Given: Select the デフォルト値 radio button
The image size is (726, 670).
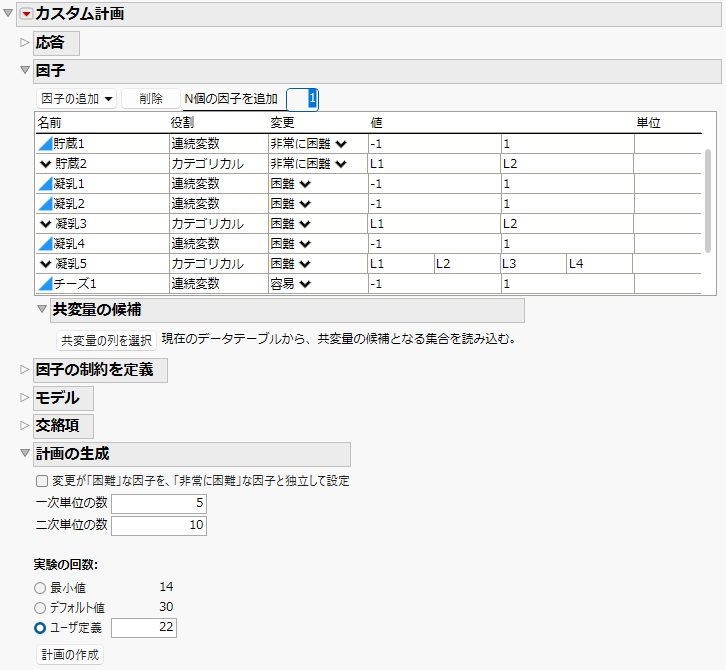Looking at the screenshot, I should (40, 608).
